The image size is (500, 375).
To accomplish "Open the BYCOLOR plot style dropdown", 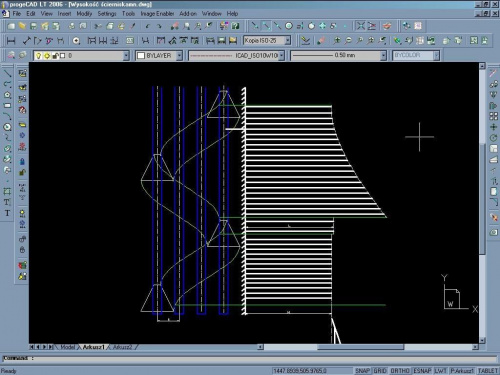I will point(436,56).
